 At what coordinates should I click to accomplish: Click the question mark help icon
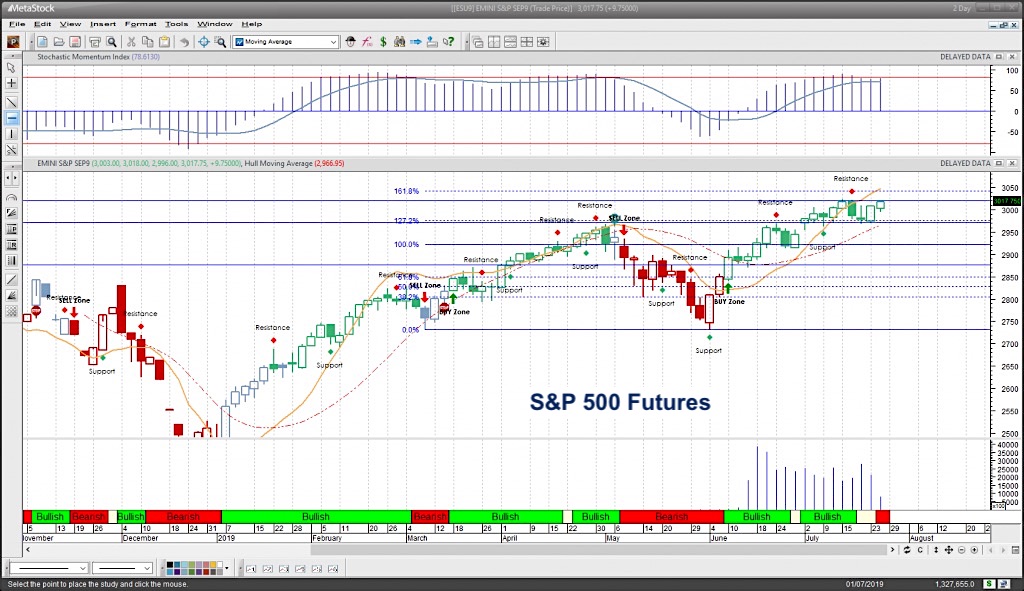click(449, 42)
